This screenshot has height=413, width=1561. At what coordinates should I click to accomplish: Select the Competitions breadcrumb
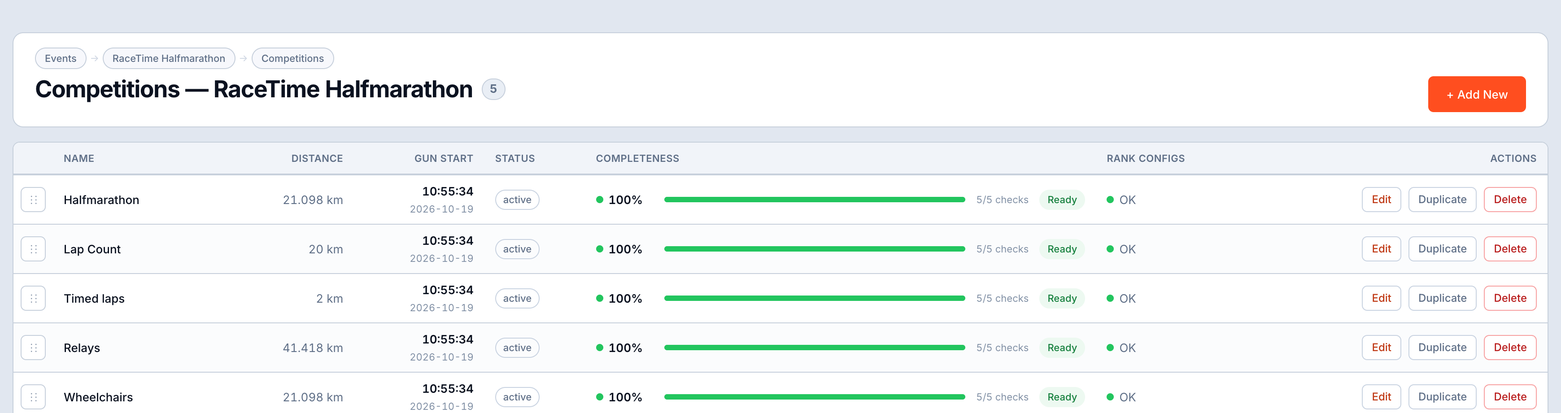pos(293,58)
